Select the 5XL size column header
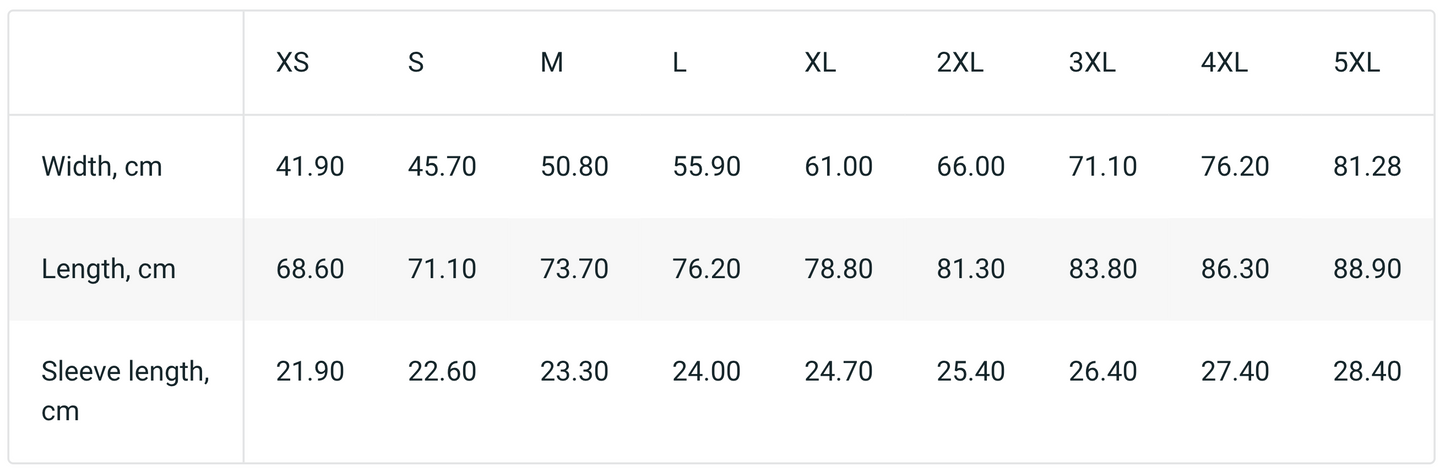The height and width of the screenshot is (472, 1445). 1356,63
